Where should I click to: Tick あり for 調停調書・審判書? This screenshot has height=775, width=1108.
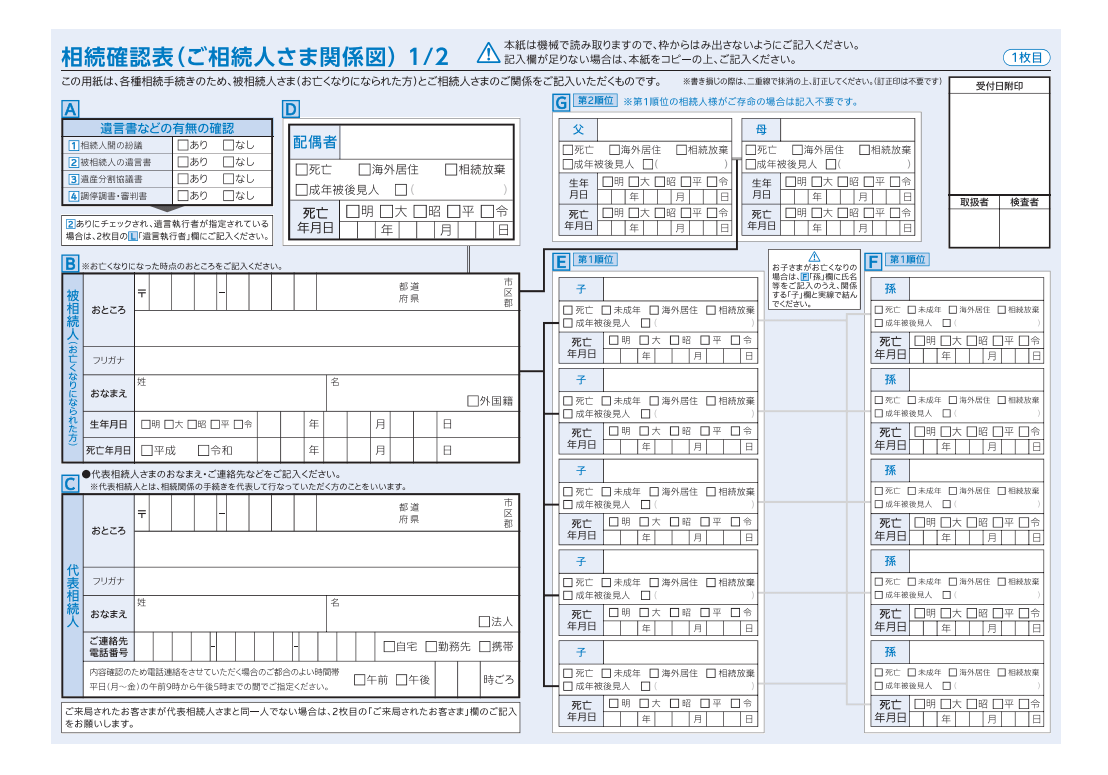tap(183, 196)
